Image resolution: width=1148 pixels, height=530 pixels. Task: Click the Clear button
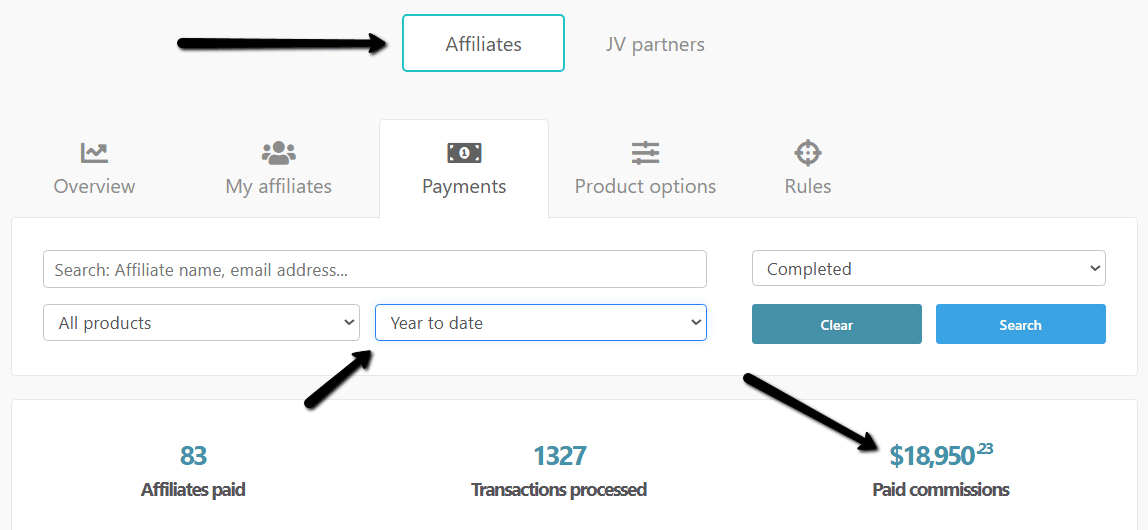tap(837, 324)
